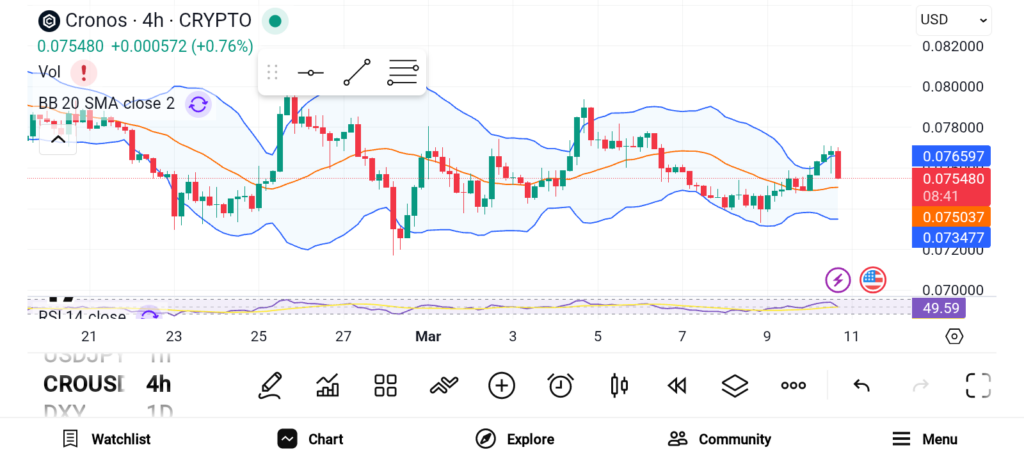Toggle fullscreen chart mode
The image size is (1024, 461).
point(978,385)
